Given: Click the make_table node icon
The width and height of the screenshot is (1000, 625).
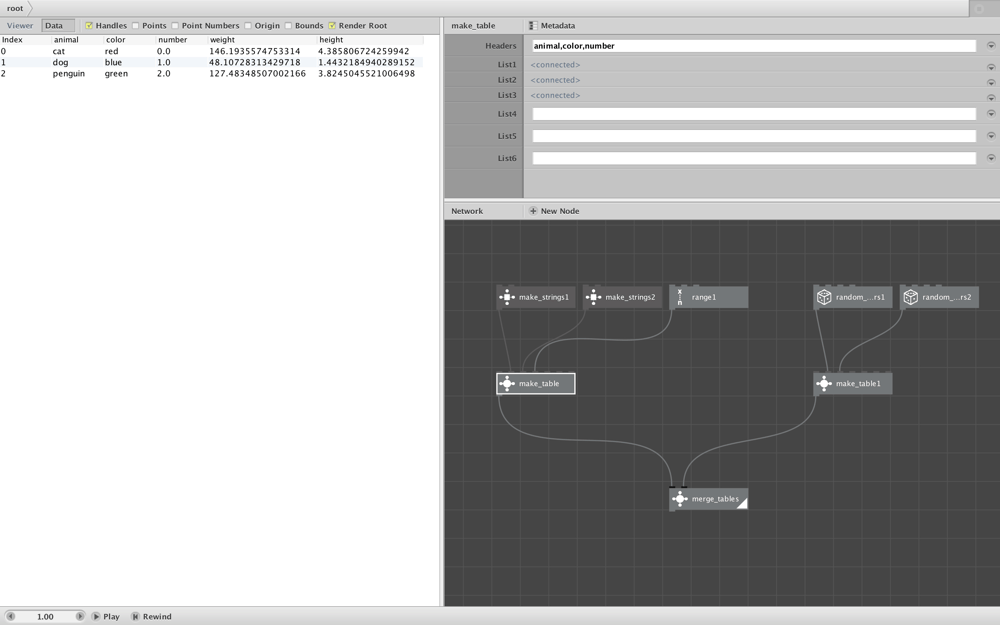Looking at the screenshot, I should click(x=507, y=383).
